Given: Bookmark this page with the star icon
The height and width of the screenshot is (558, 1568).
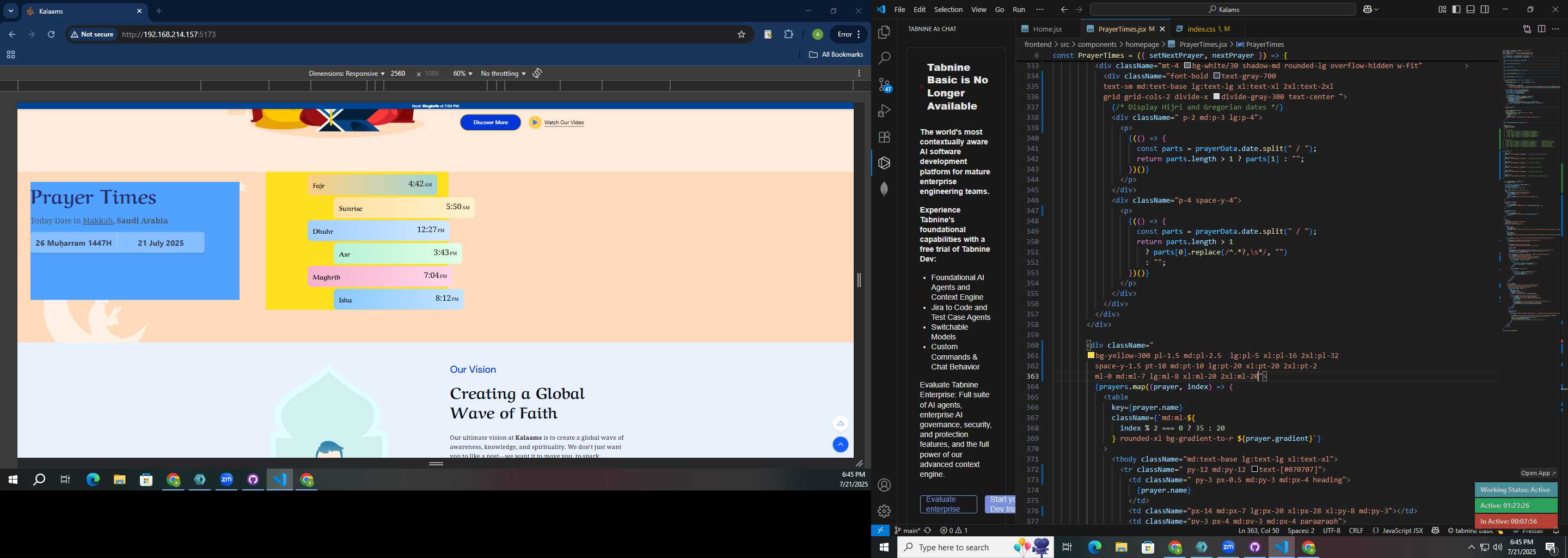Looking at the screenshot, I should 742,35.
